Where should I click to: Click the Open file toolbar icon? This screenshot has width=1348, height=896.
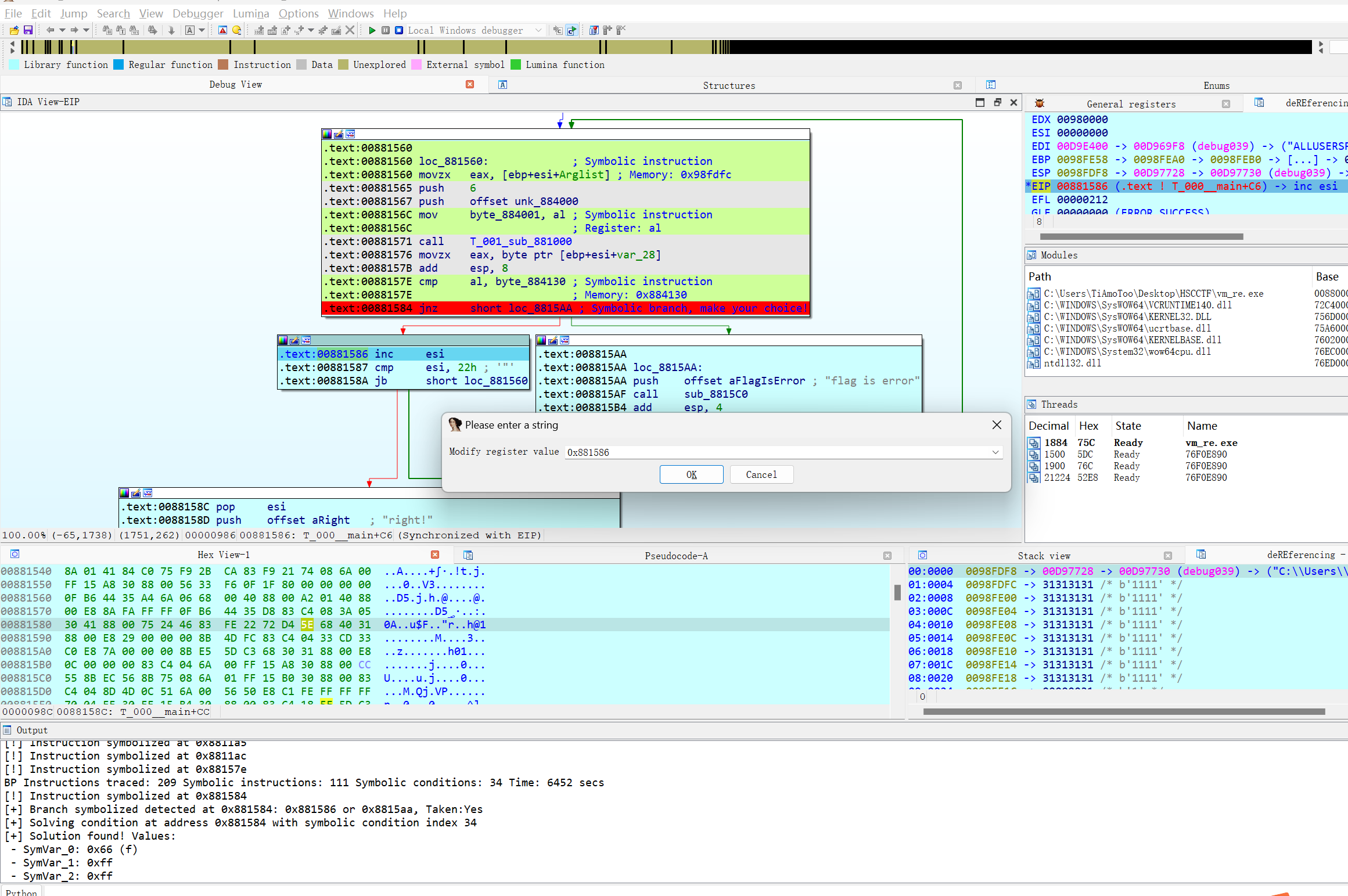(x=14, y=30)
